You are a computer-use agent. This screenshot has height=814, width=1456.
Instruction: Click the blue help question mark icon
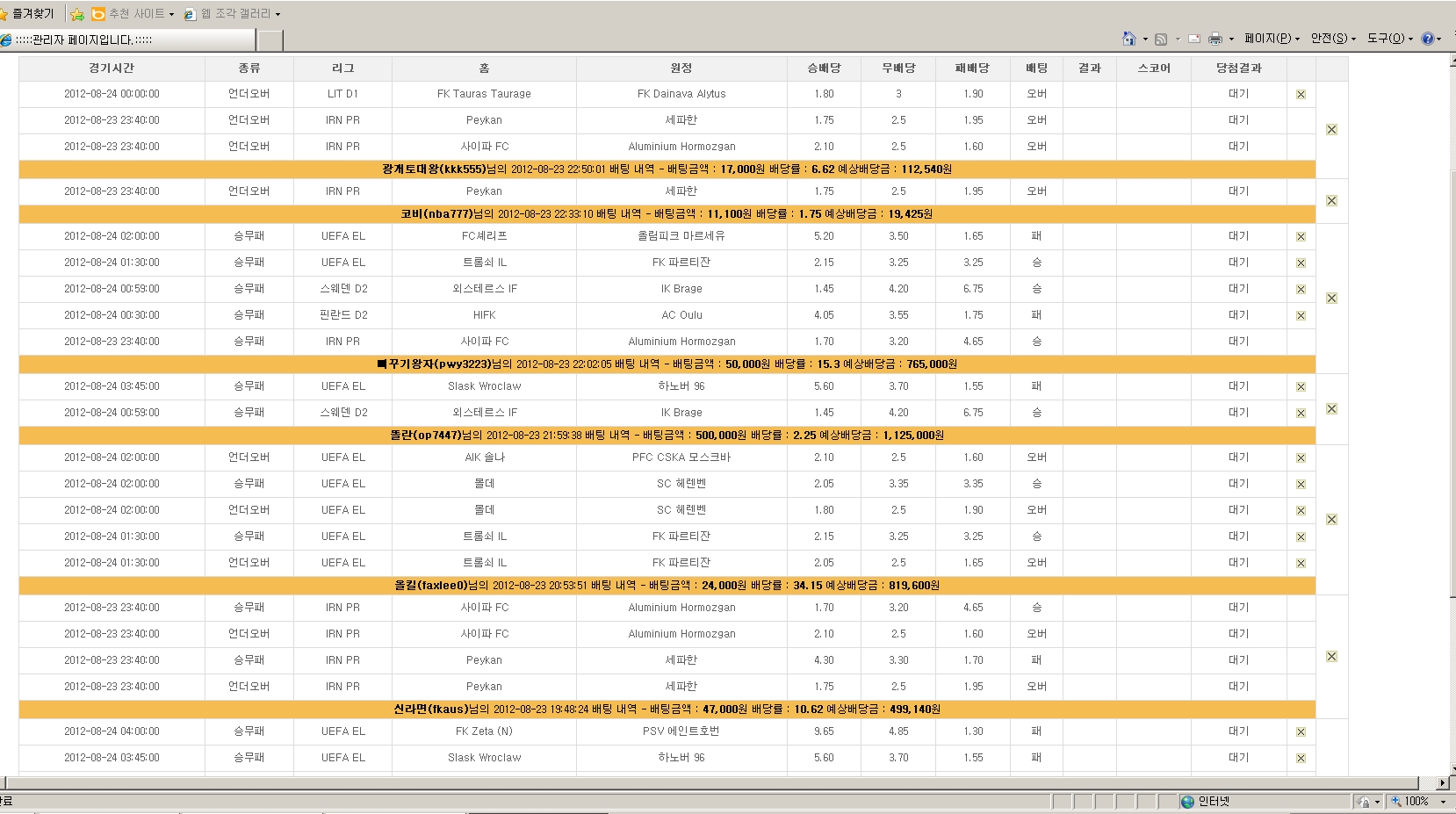(x=1427, y=39)
